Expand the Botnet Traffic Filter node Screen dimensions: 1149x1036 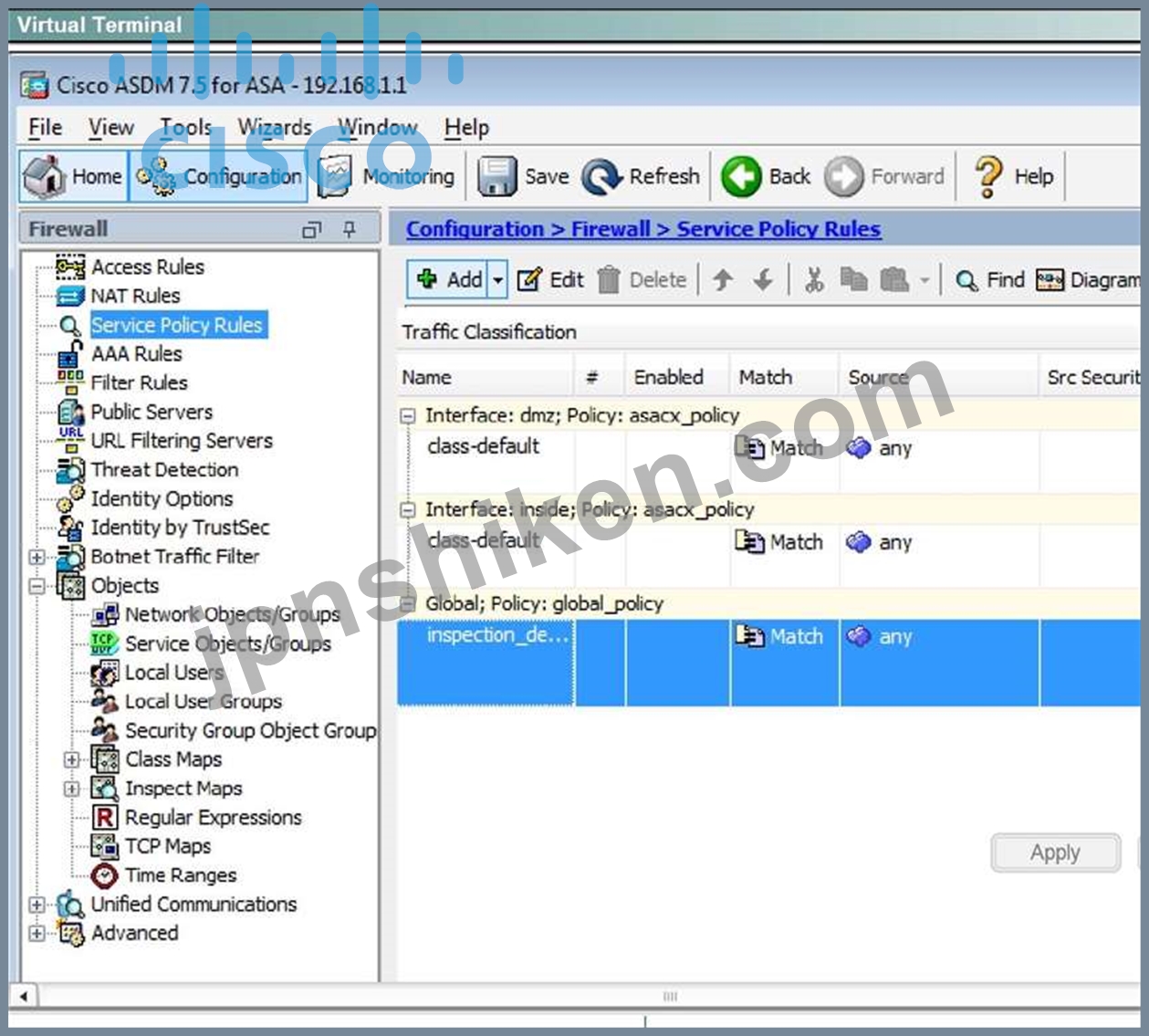pos(37,557)
